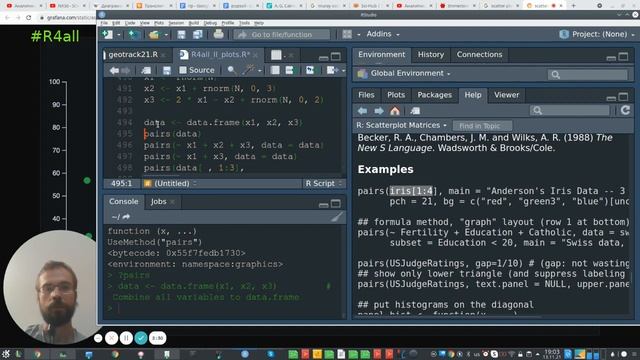Click the Help refresh icon
The height and width of the screenshot is (360, 640).
[x=625, y=110]
